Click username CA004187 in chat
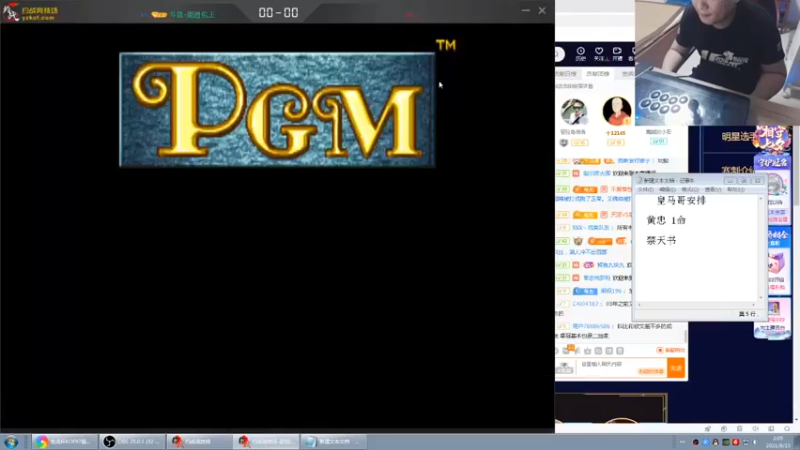This screenshot has width=800, height=450. coord(585,304)
